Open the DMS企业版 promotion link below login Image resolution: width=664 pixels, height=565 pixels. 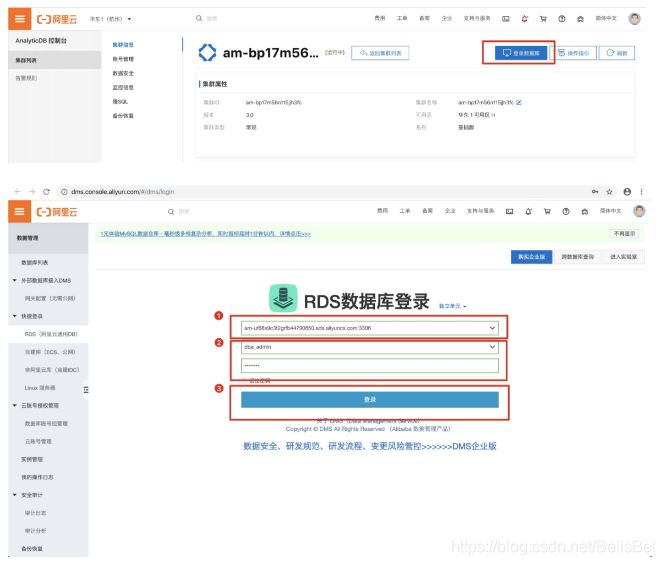[x=370, y=446]
